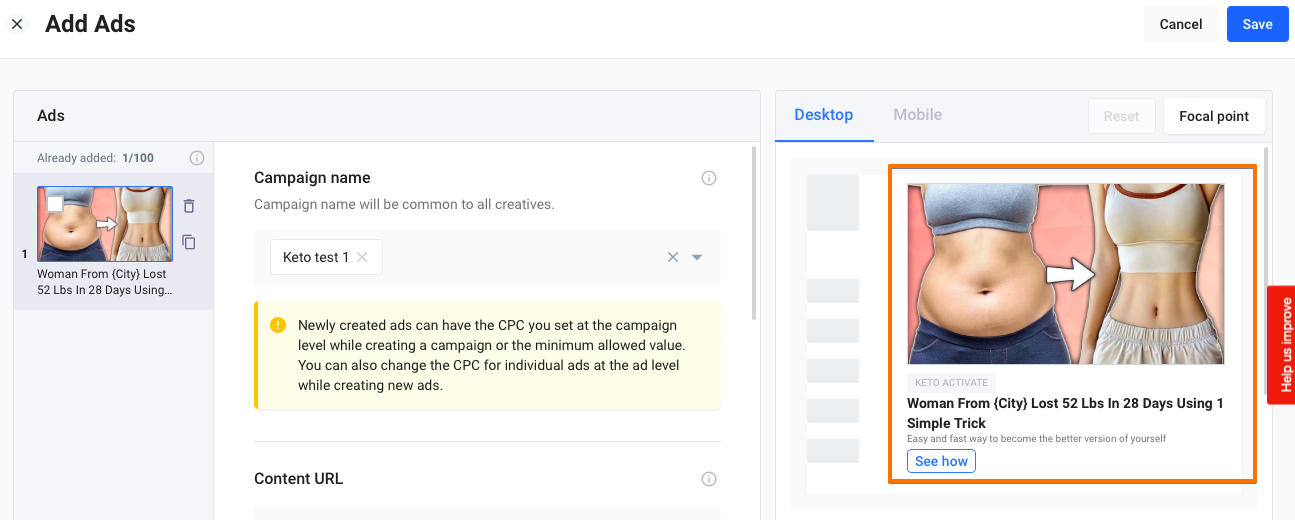1295x520 pixels.
Task: Click the yellow warning icon in CPC notice
Action: [278, 326]
